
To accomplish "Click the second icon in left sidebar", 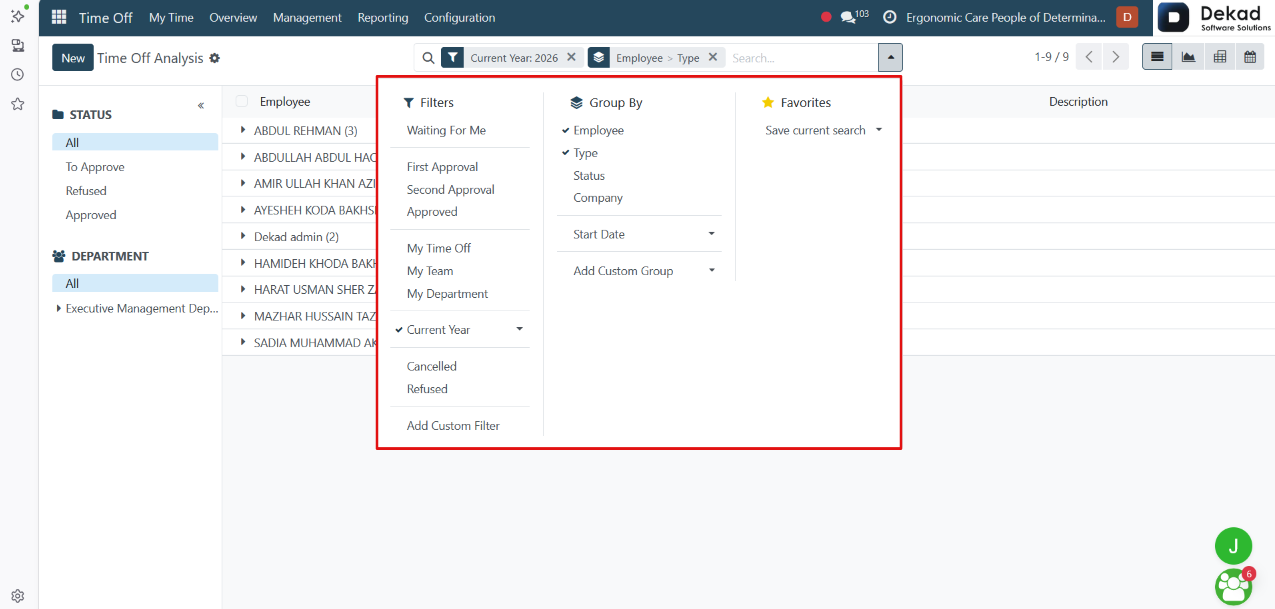I will tap(17, 45).
